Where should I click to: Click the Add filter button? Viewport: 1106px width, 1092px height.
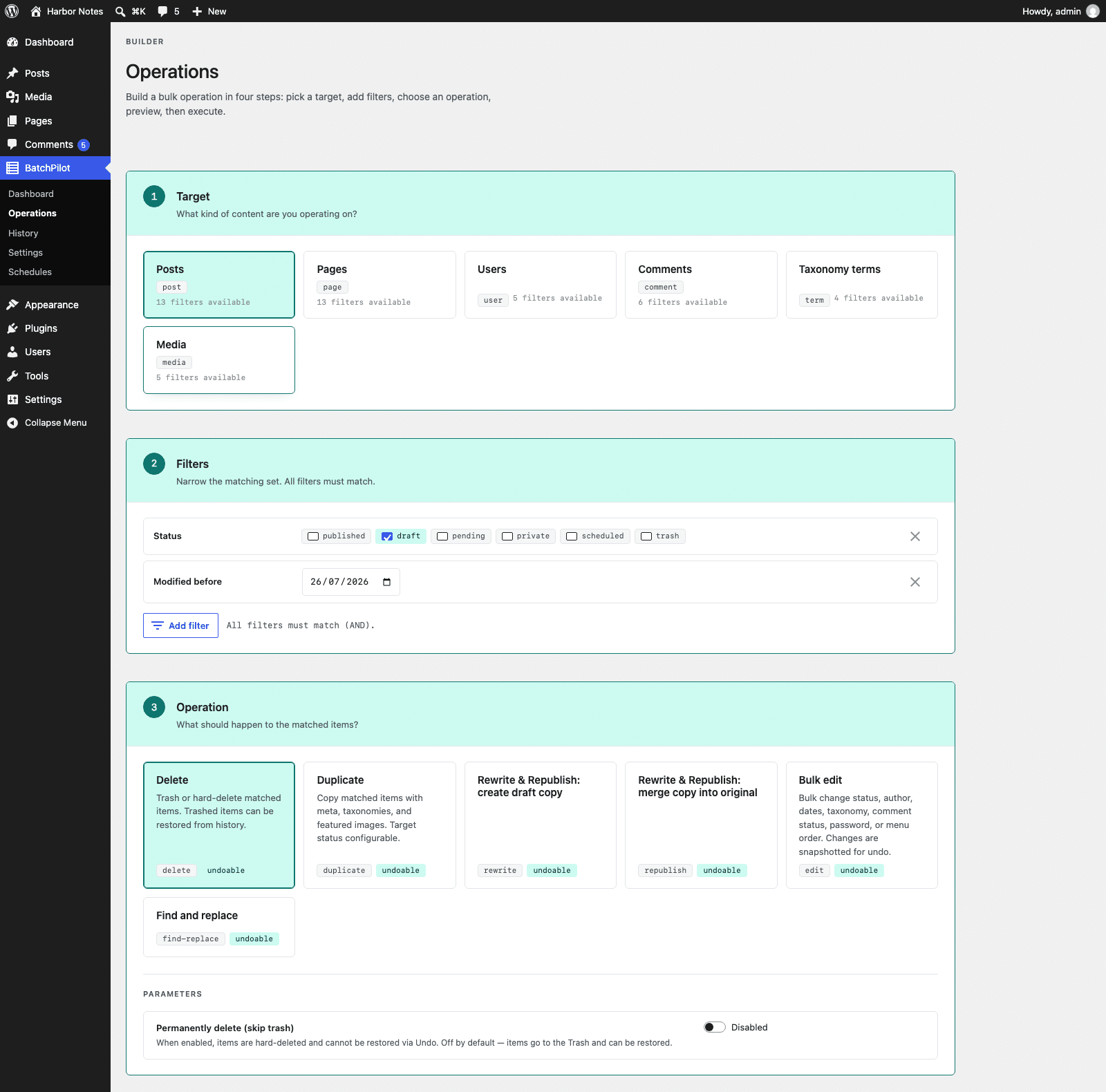180,625
